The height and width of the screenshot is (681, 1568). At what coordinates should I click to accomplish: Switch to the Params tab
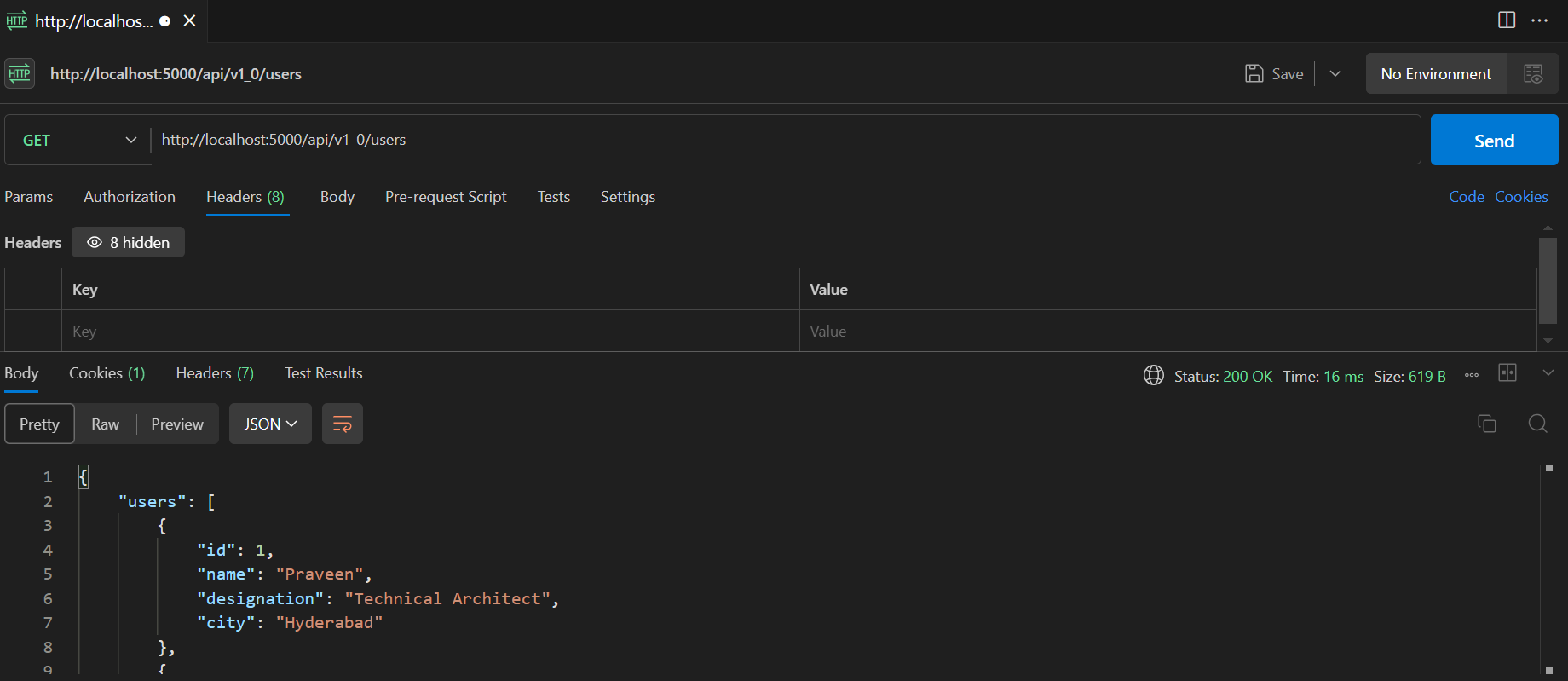click(29, 197)
